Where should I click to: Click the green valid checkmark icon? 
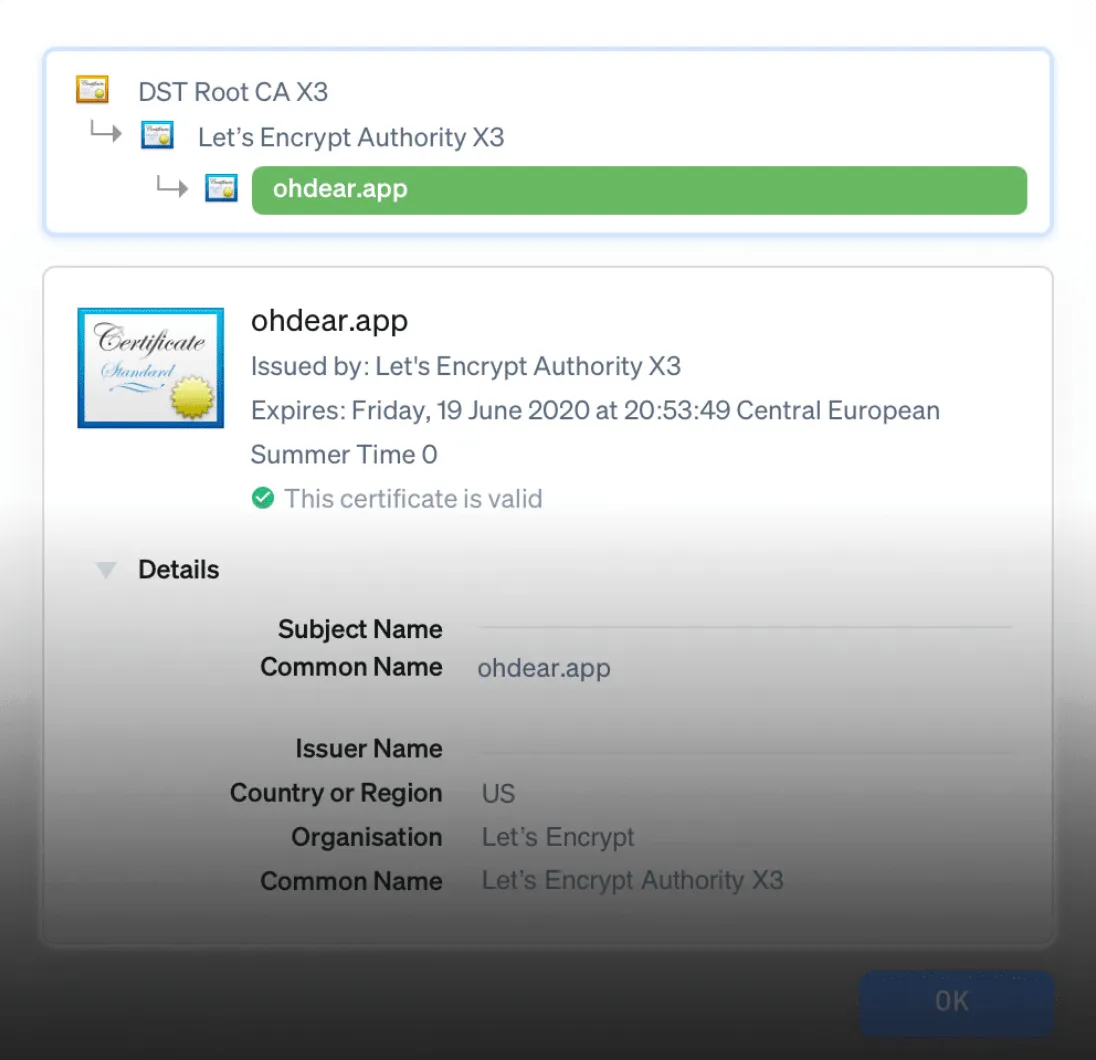tap(263, 498)
